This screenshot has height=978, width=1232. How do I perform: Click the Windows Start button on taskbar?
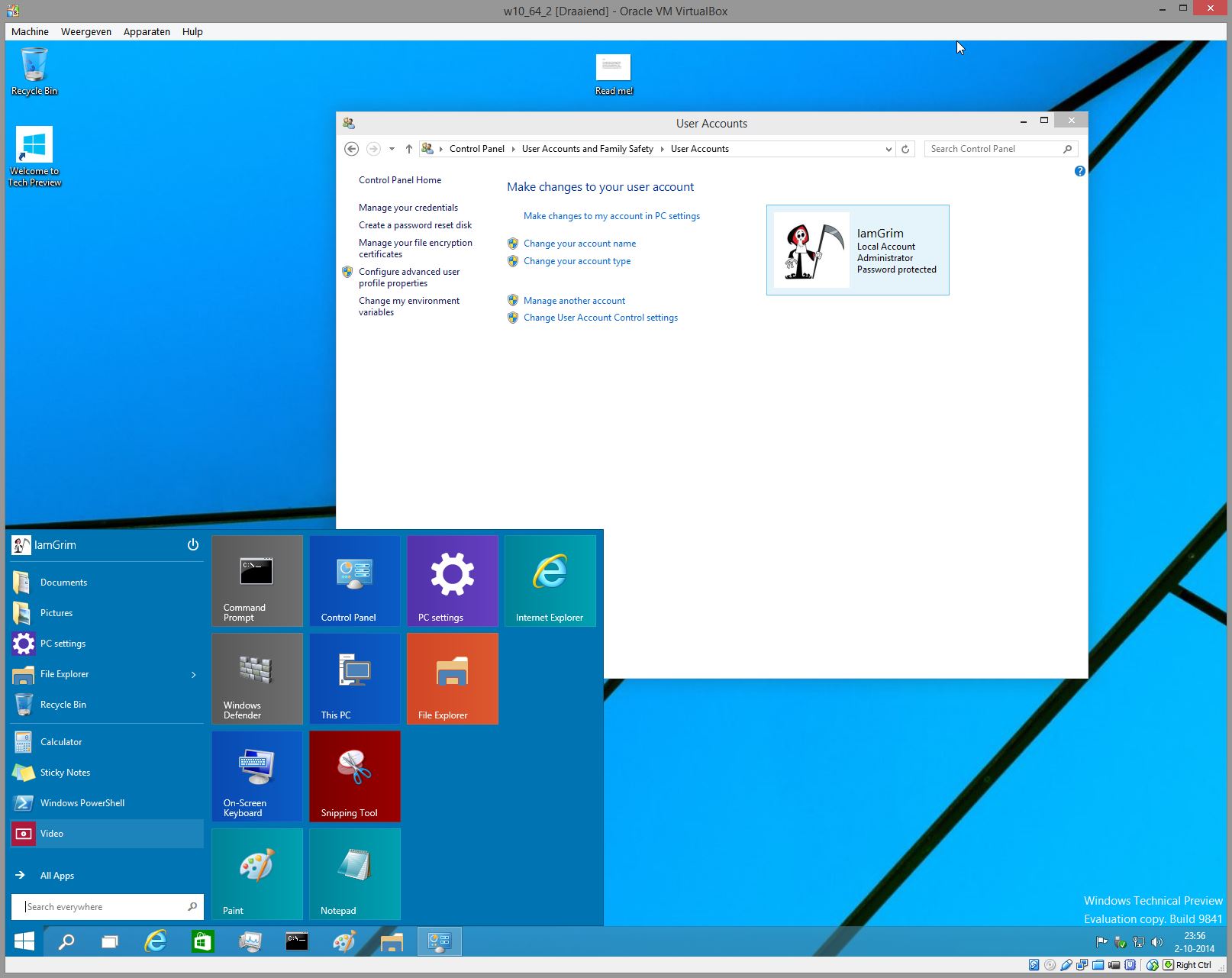click(x=24, y=941)
